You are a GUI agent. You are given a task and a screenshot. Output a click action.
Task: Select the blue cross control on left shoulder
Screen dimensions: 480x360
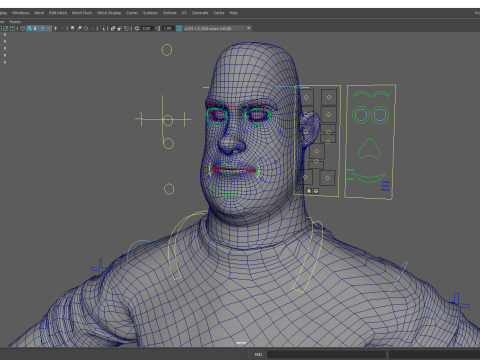pyautogui.click(x=100, y=267)
